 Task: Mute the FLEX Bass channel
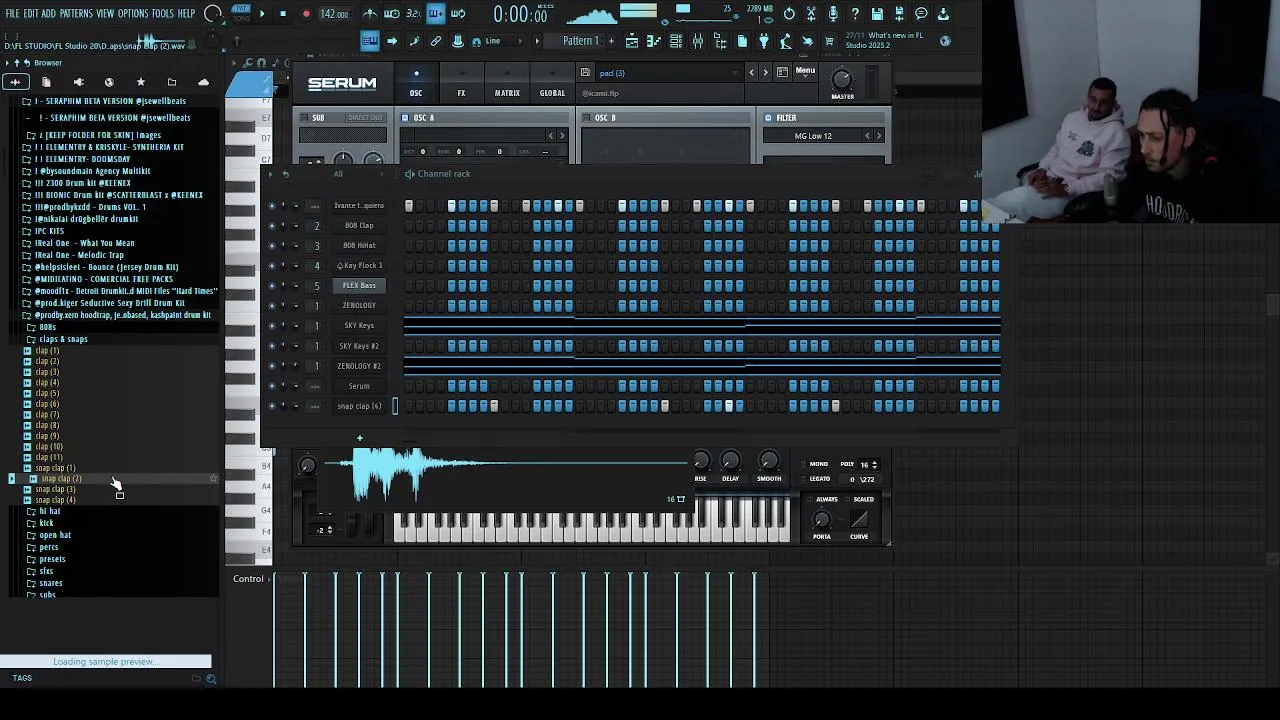tap(271, 286)
